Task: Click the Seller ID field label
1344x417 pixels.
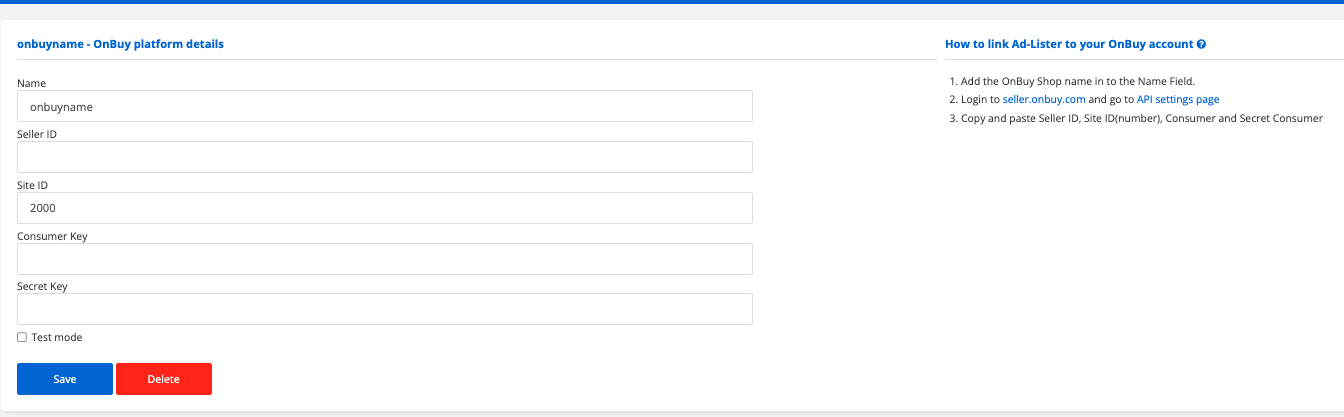Action: (38, 134)
